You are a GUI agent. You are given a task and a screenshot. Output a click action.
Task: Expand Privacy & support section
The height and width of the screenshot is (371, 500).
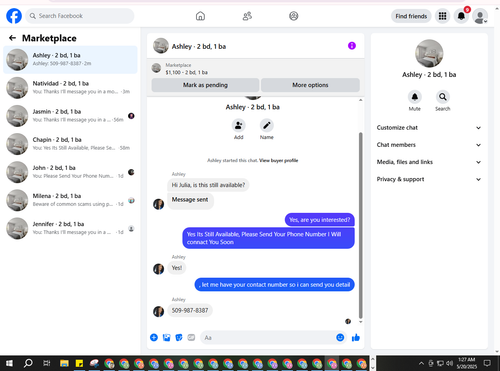pos(429,179)
